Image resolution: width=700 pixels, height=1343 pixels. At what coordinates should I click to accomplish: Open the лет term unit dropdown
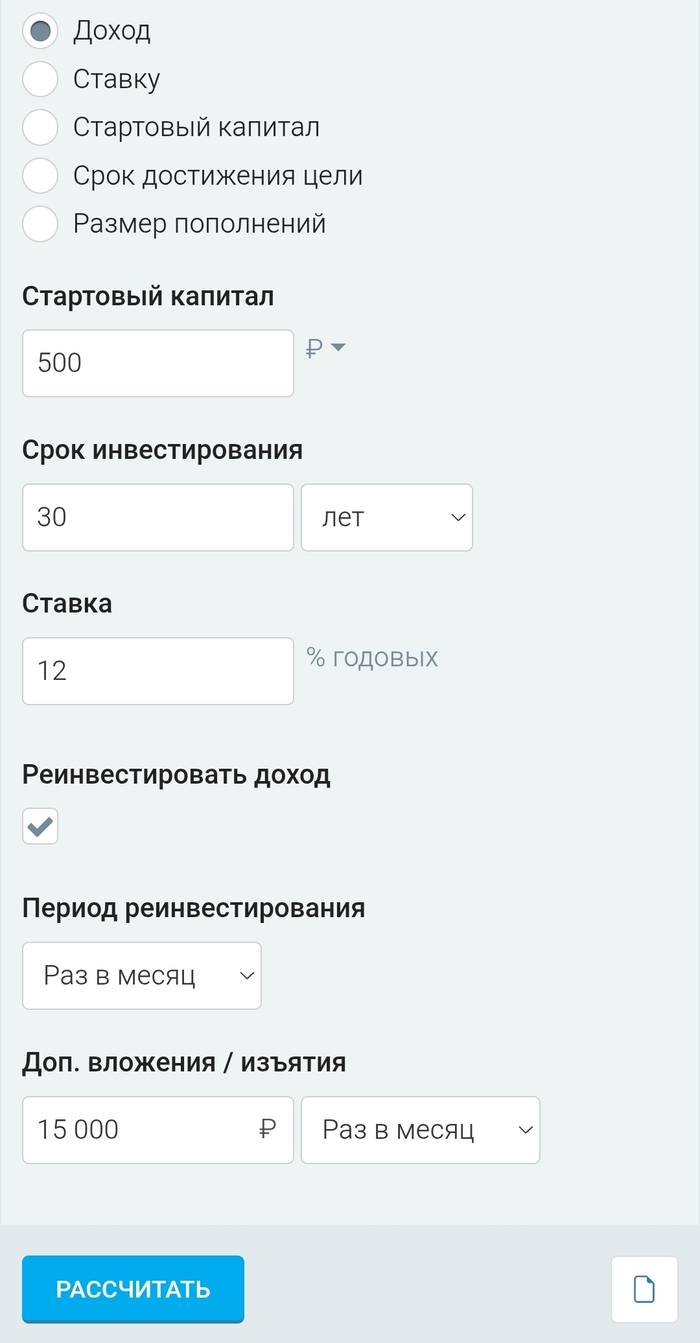click(x=386, y=518)
